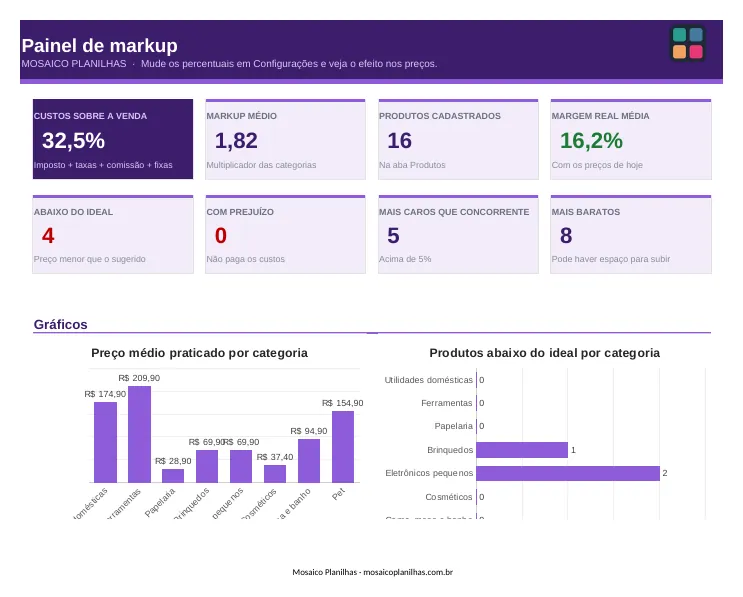The width and height of the screenshot is (743, 597).
Task: Click the R$ 174,90 bar in price chart
Action: click(105, 442)
